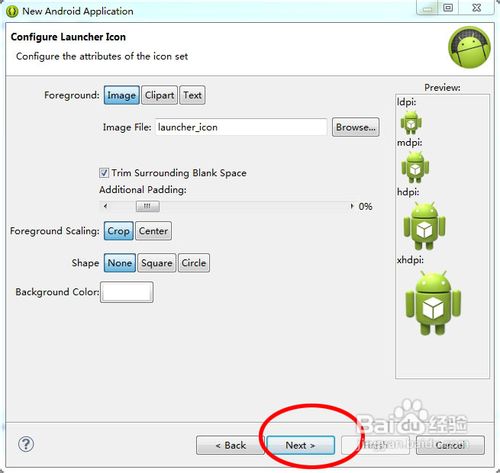Screen dimensions: 500x473
Task: Click the Image File text field
Action: click(x=241, y=127)
